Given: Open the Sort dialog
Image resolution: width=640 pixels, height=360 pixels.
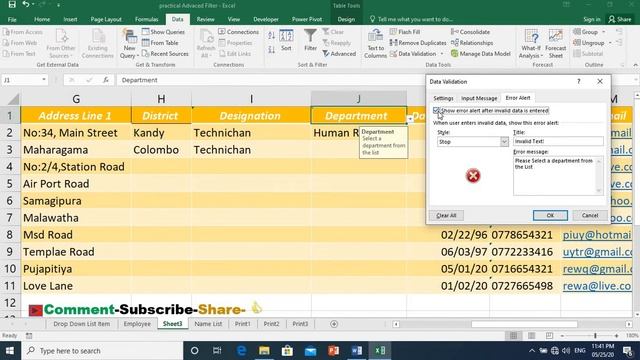Looking at the screenshot, I should point(286,40).
